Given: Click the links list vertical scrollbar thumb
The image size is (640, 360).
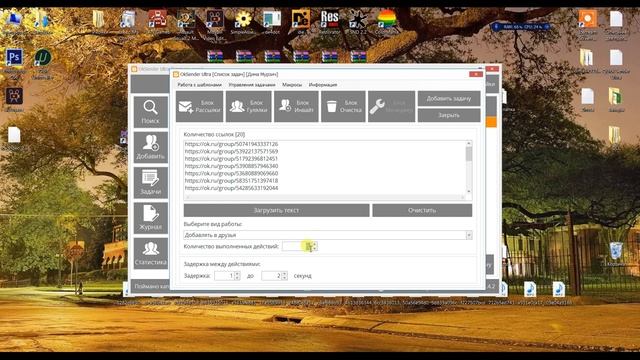Looking at the screenshot, I should click(x=469, y=154).
